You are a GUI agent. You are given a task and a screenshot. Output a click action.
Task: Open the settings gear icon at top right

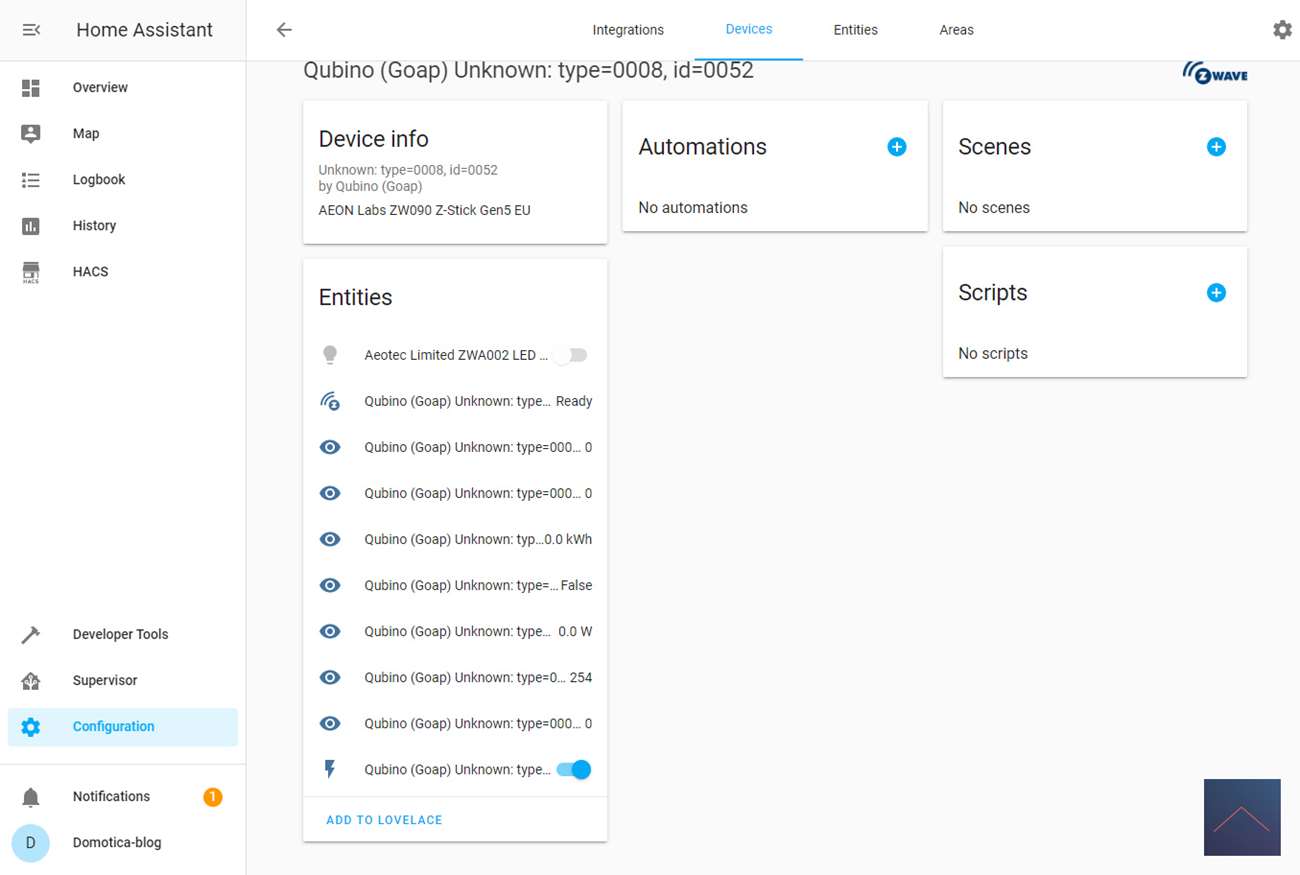click(x=1282, y=30)
